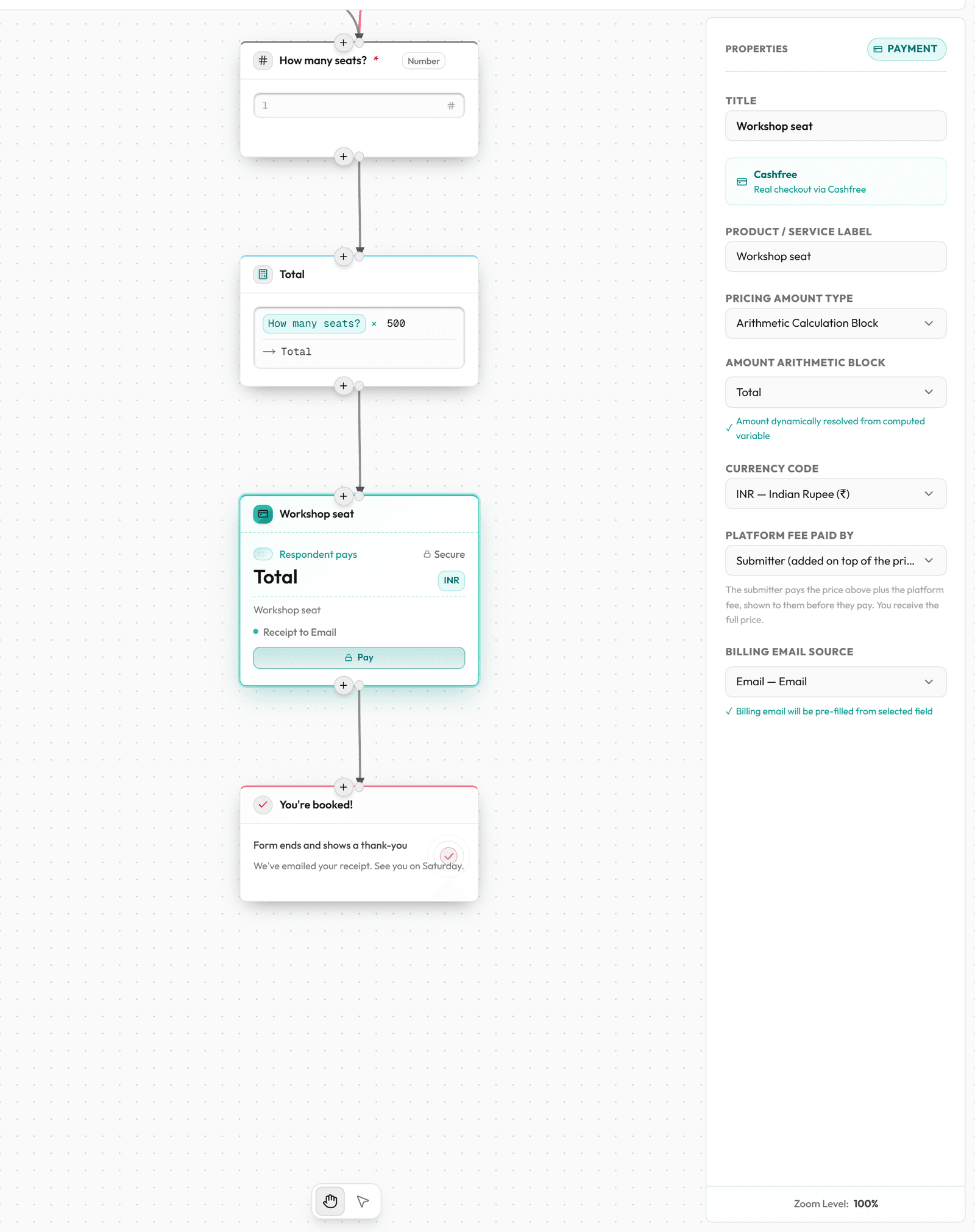Click the How many seats? variable chip

click(314, 324)
